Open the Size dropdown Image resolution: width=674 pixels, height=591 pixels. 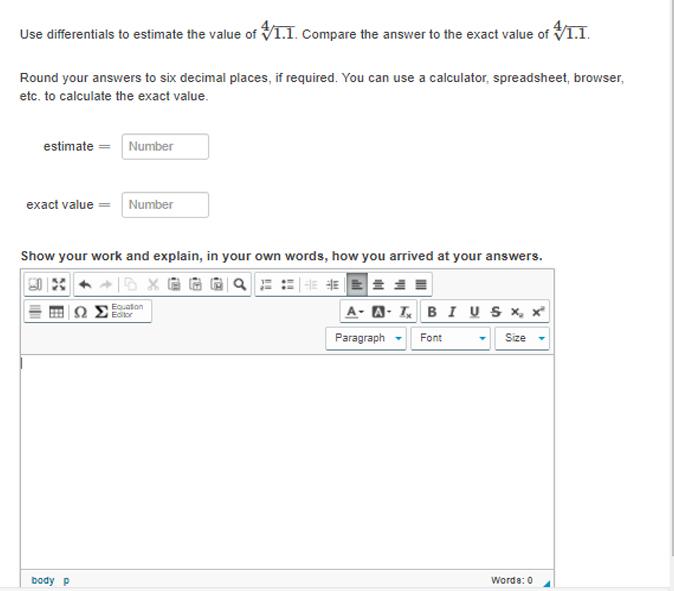(522, 338)
